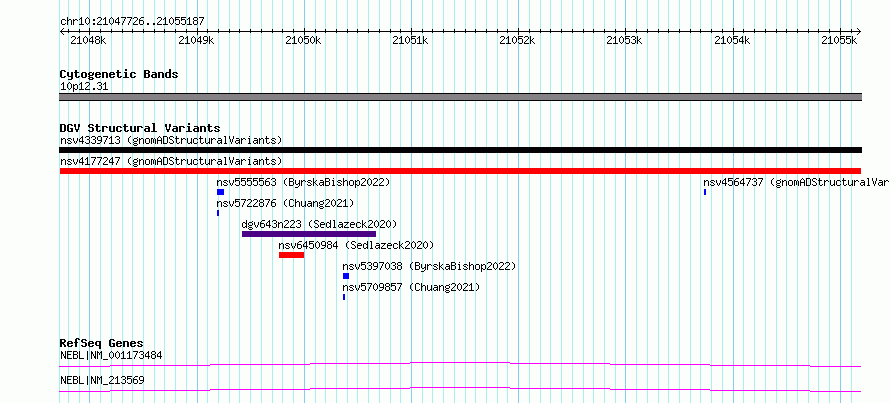
Task: Click the NEBL NM_001173484 magenta transcript line
Action: [460, 364]
